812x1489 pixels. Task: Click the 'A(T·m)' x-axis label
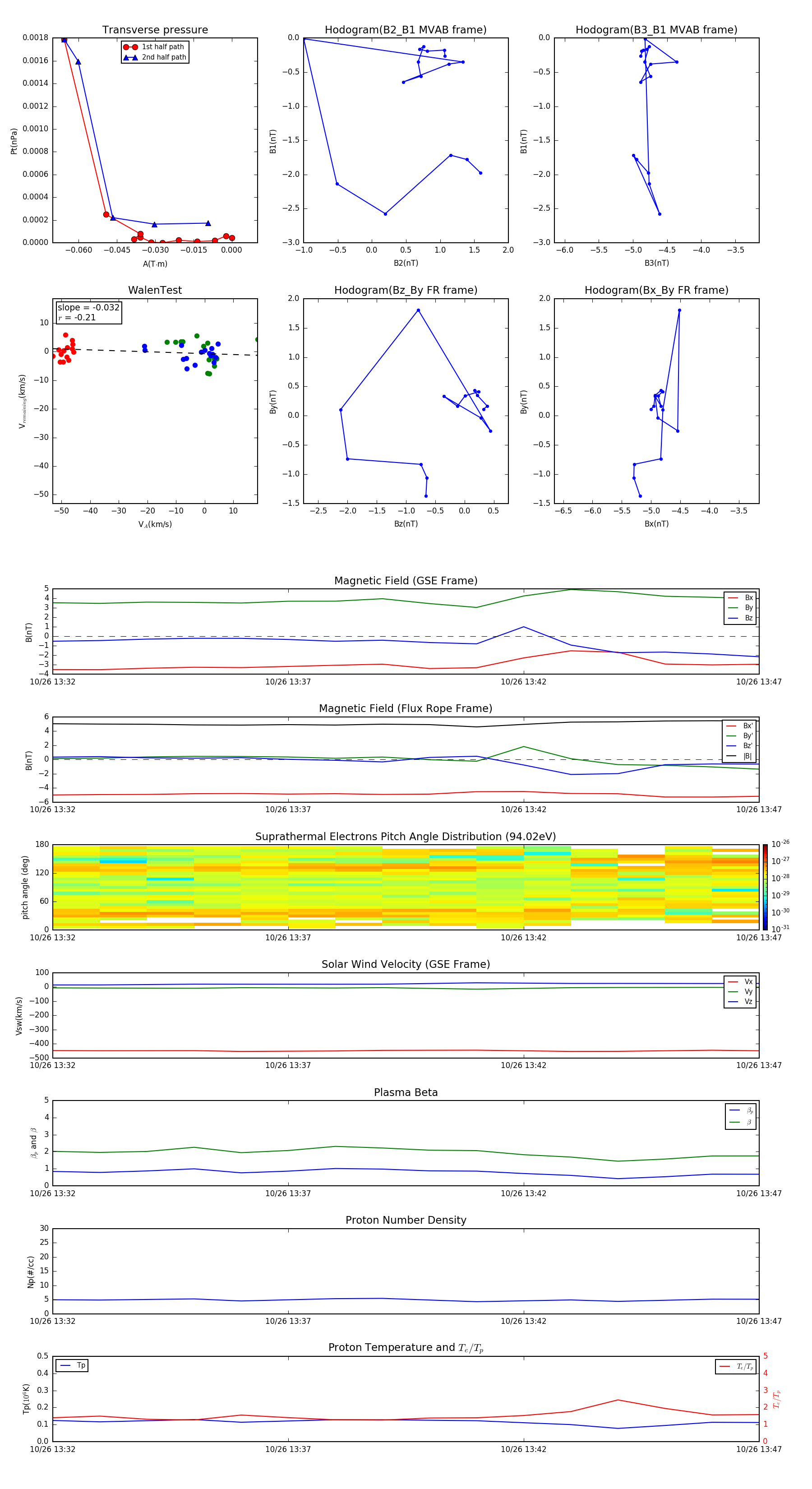(155, 264)
